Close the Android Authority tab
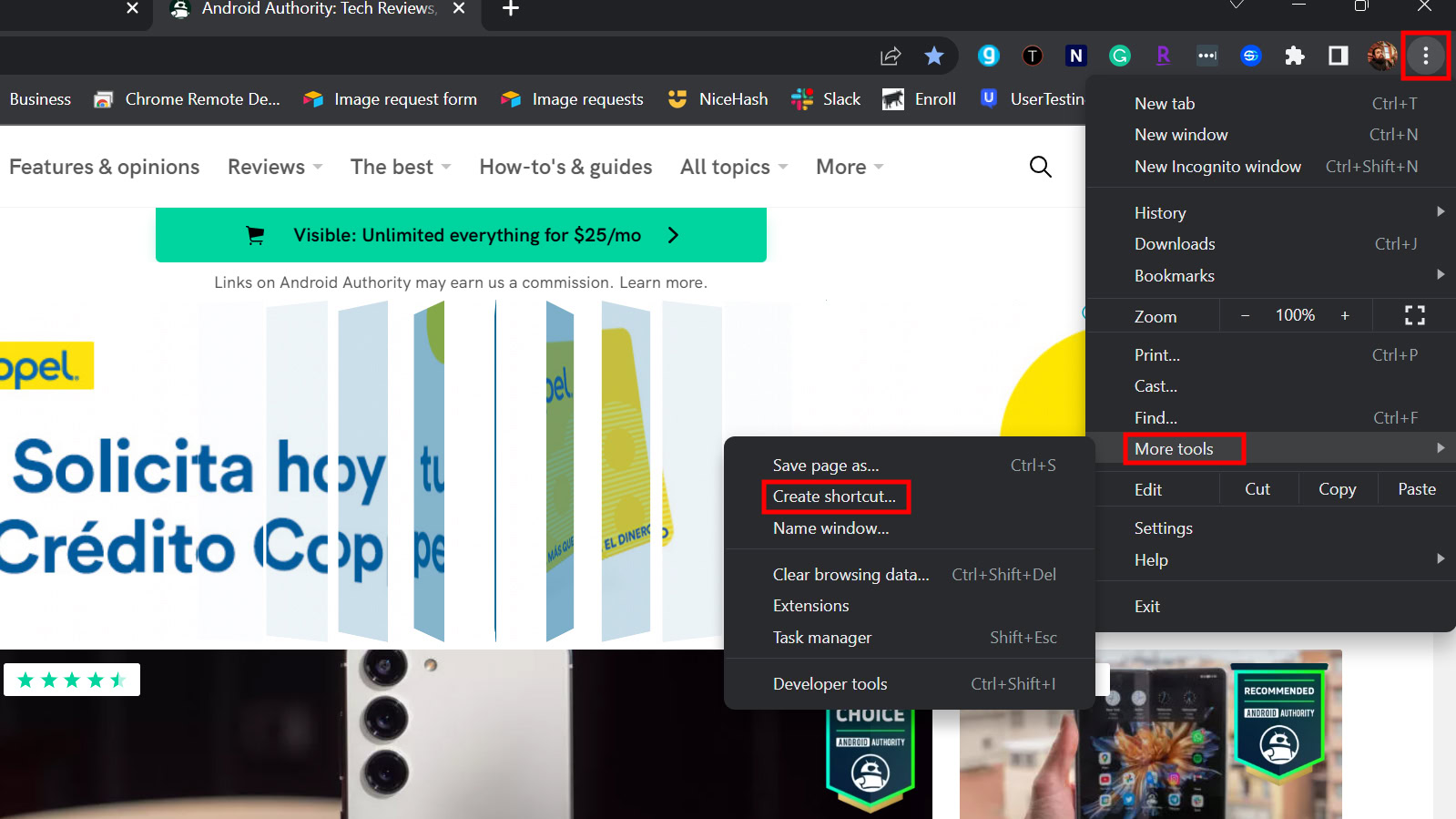Image resolution: width=1456 pixels, height=819 pixels. (x=459, y=8)
